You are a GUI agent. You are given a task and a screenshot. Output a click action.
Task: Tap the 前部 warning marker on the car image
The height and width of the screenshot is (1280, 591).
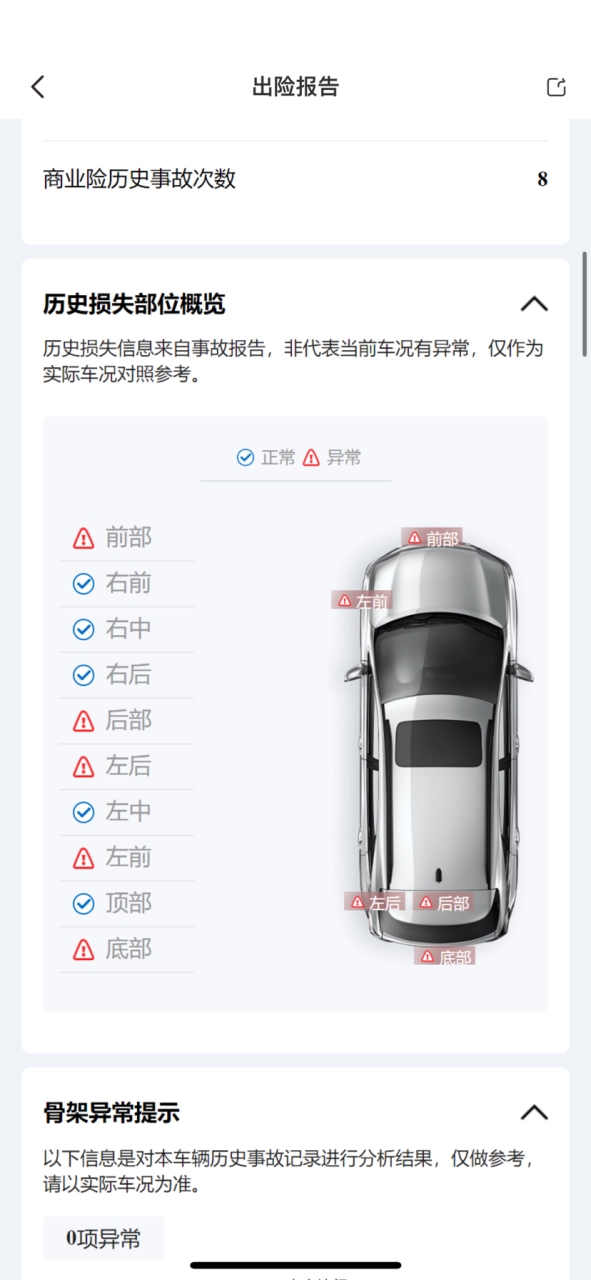pos(432,538)
